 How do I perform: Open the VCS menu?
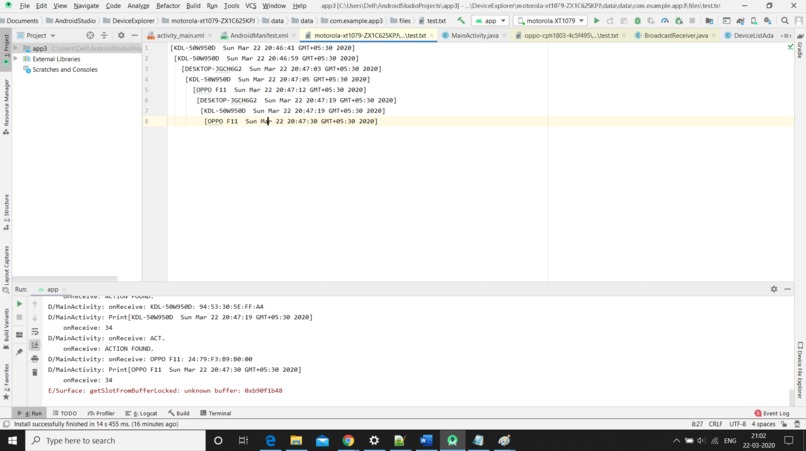tap(250, 6)
